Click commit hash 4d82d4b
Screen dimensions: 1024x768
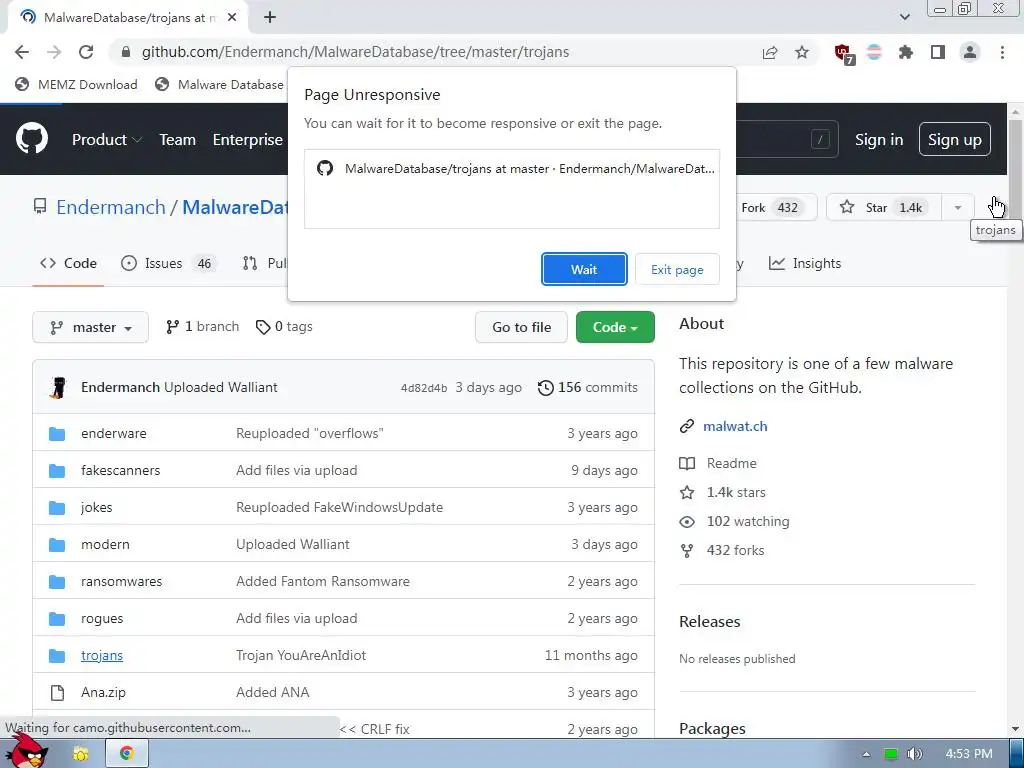[424, 388]
